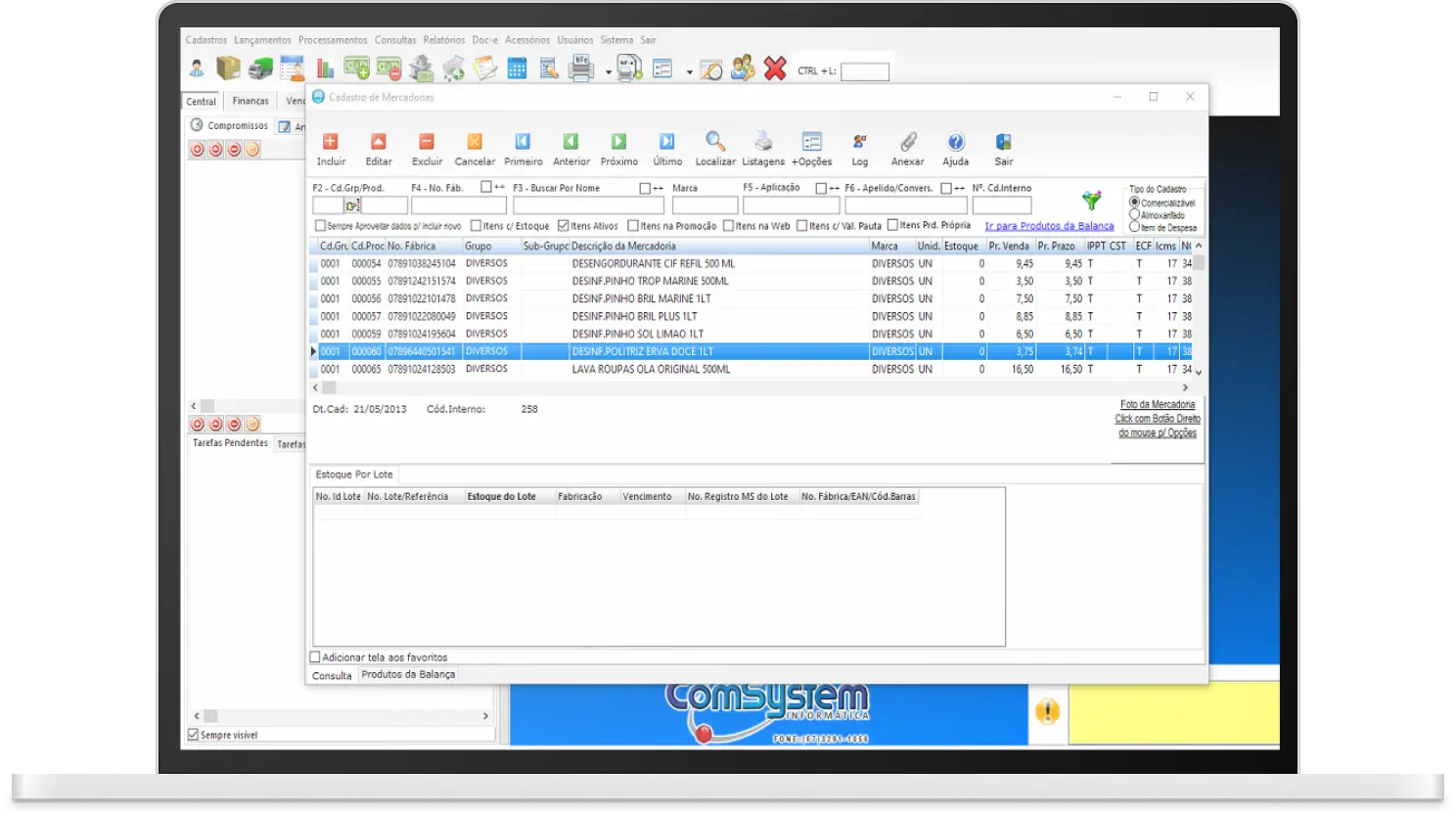
Task: Click the users with key toolbar icon
Action: (743, 68)
